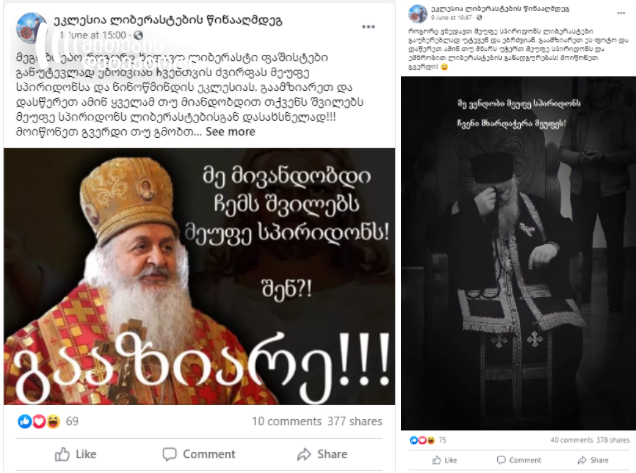Open the 10 comments link

[286, 421]
